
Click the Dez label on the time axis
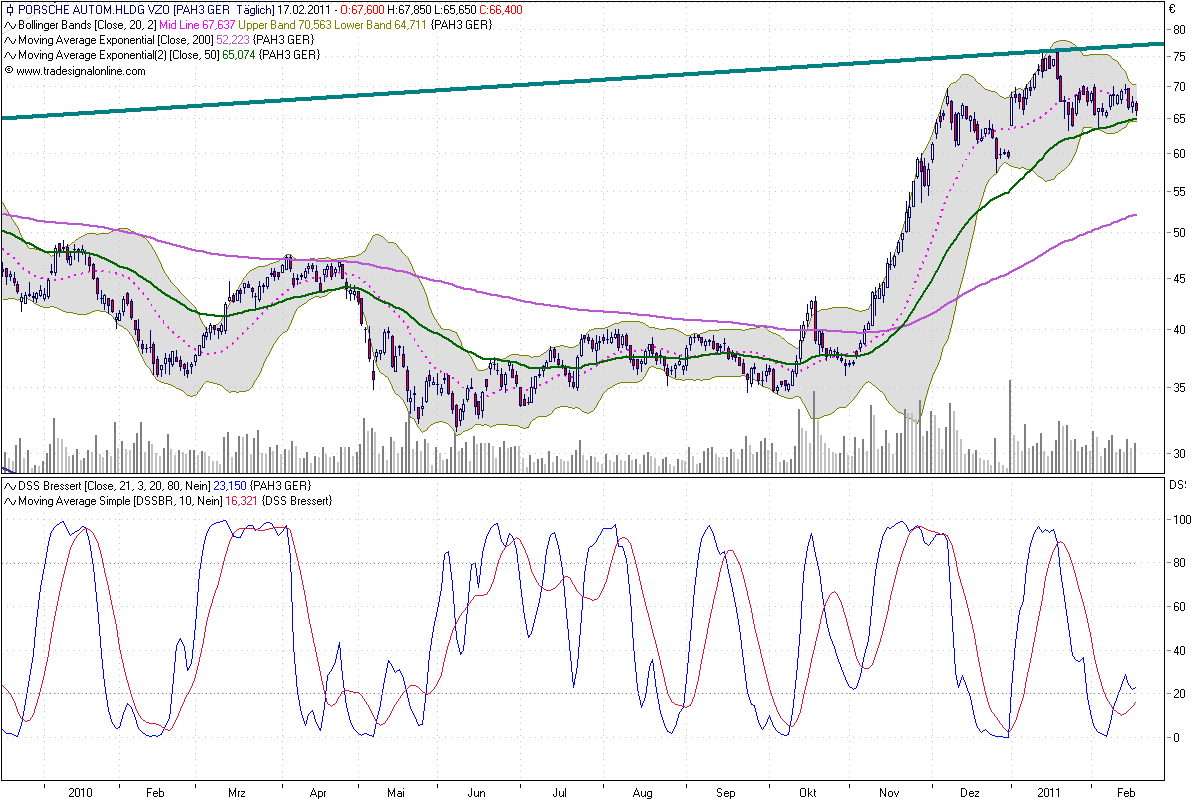tap(969, 792)
